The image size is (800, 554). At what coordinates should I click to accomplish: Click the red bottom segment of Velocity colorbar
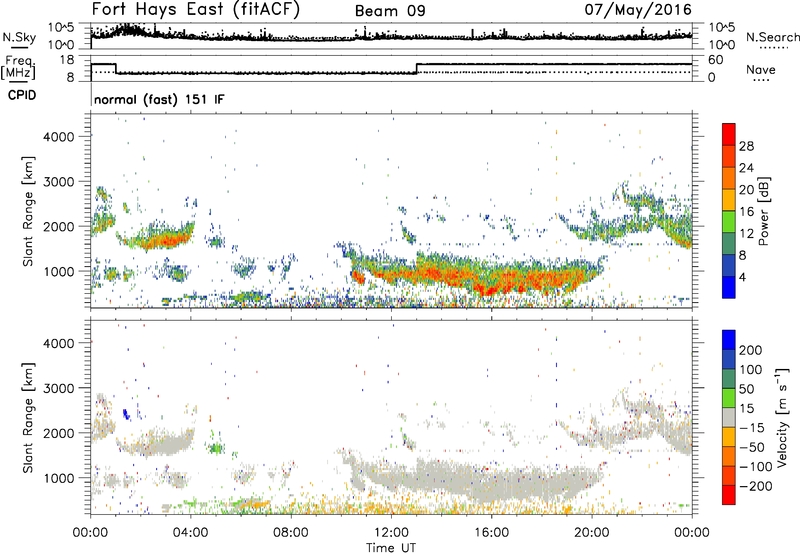729,495
